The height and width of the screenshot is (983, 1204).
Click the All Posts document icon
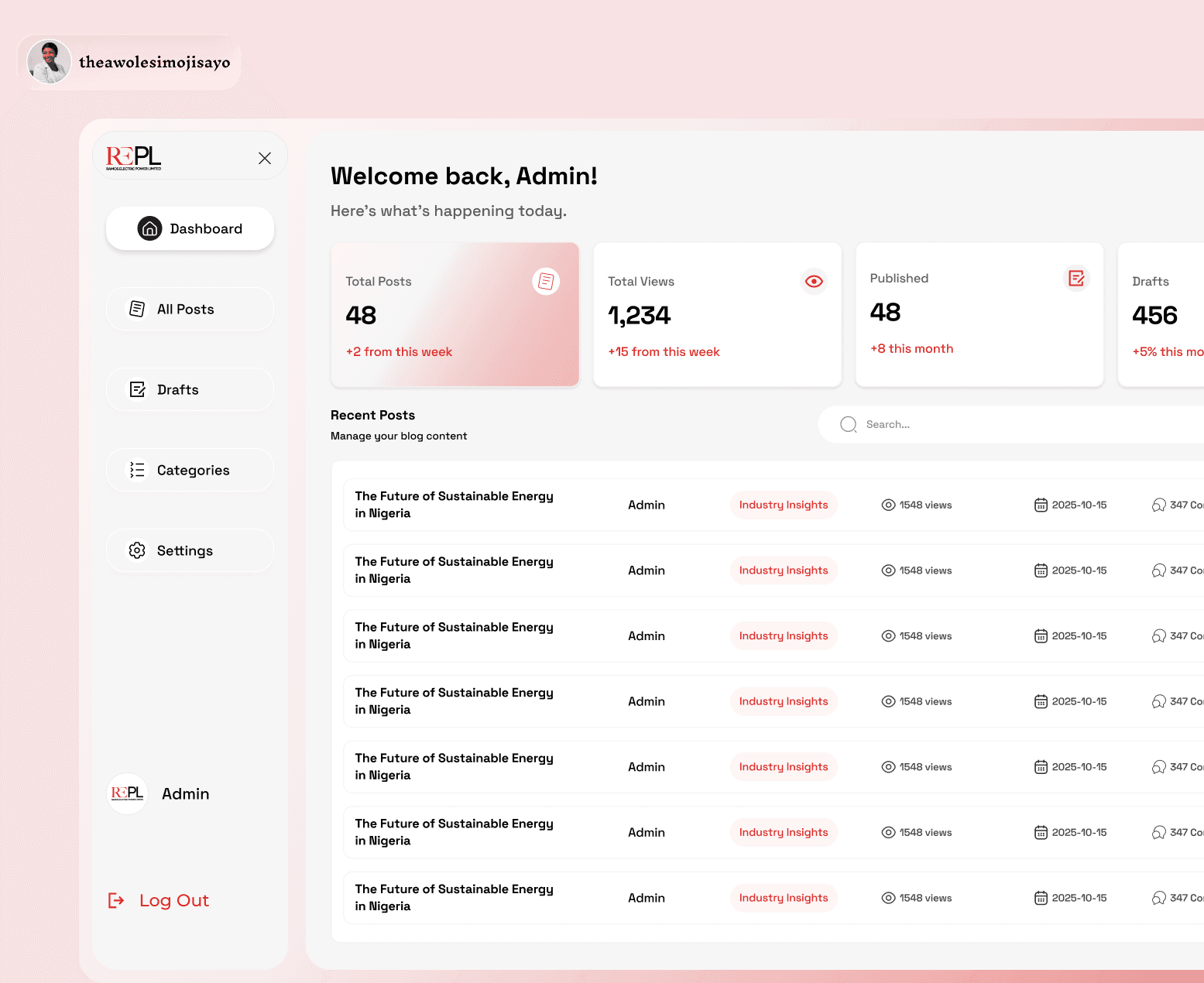point(137,309)
